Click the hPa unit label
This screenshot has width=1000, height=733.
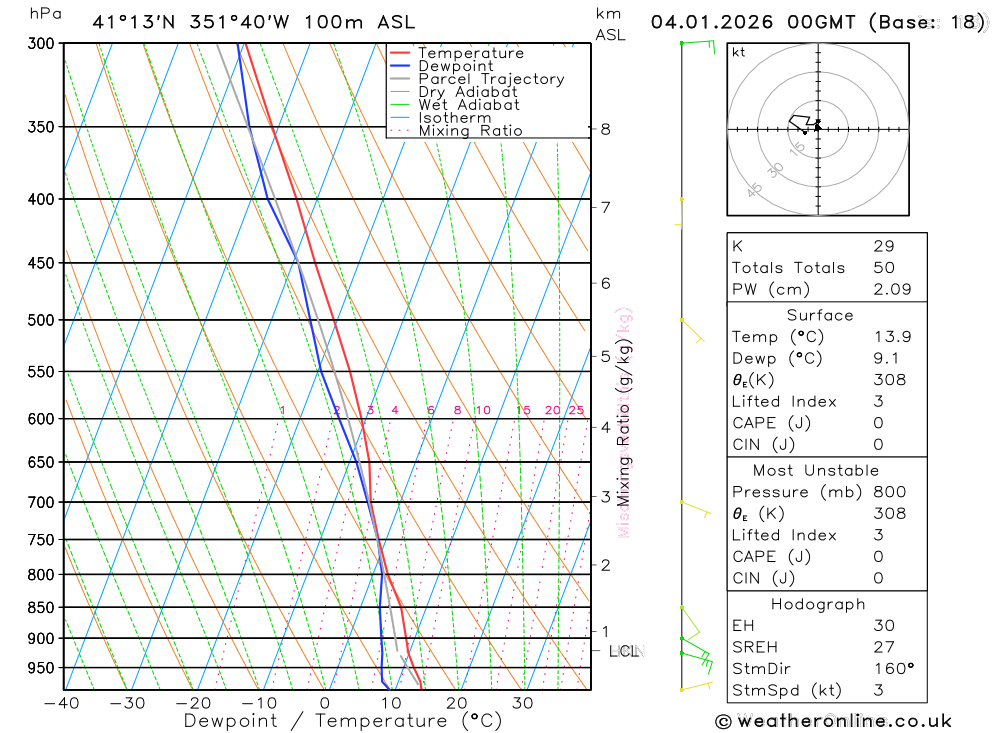46,15
